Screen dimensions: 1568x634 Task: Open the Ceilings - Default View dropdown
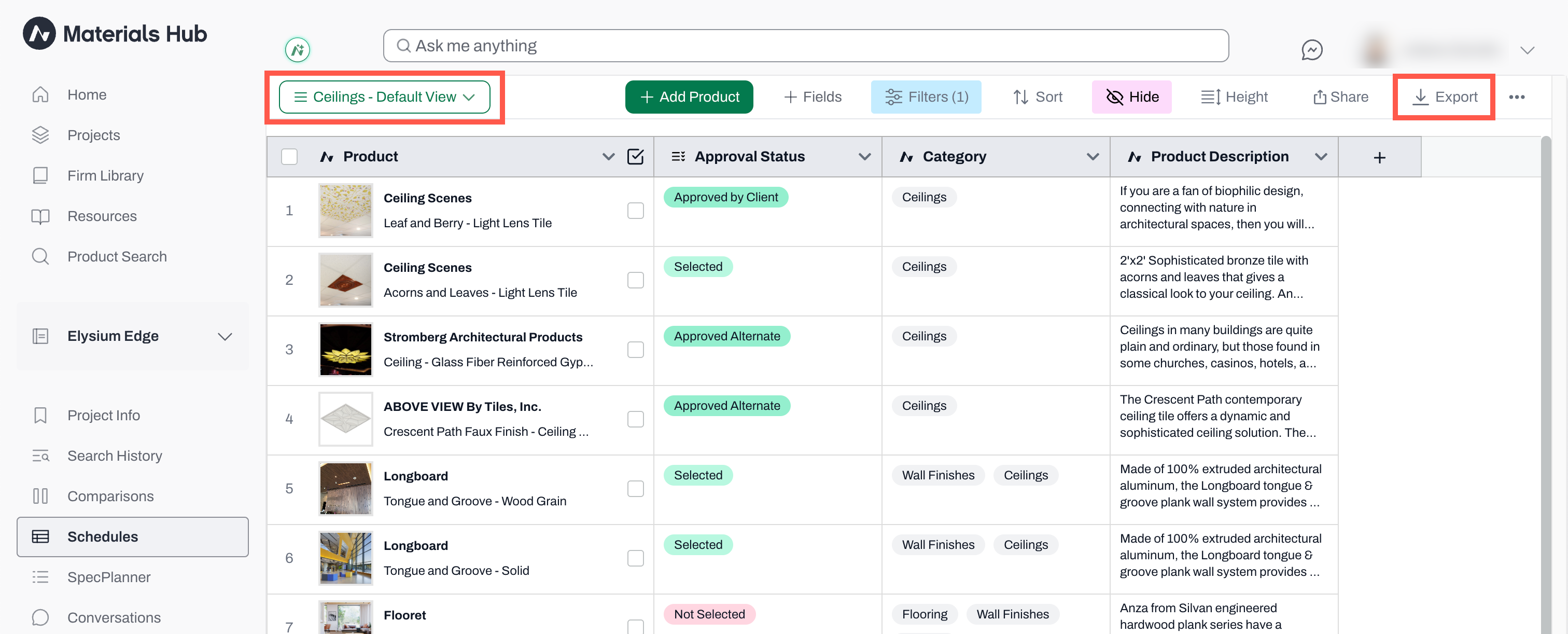384,97
